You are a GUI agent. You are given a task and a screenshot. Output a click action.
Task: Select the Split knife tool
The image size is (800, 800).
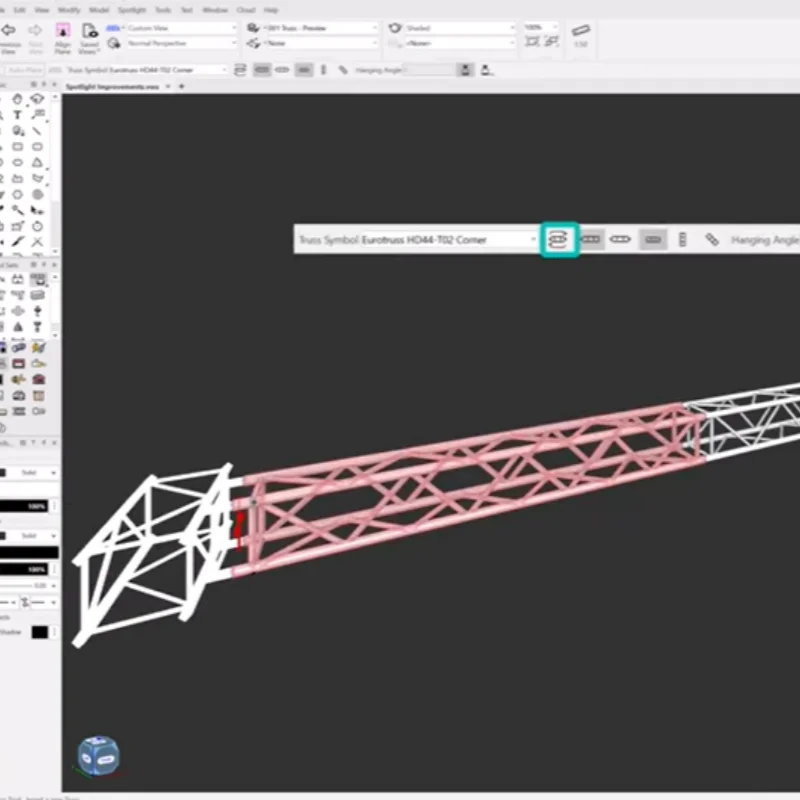click(x=18, y=242)
